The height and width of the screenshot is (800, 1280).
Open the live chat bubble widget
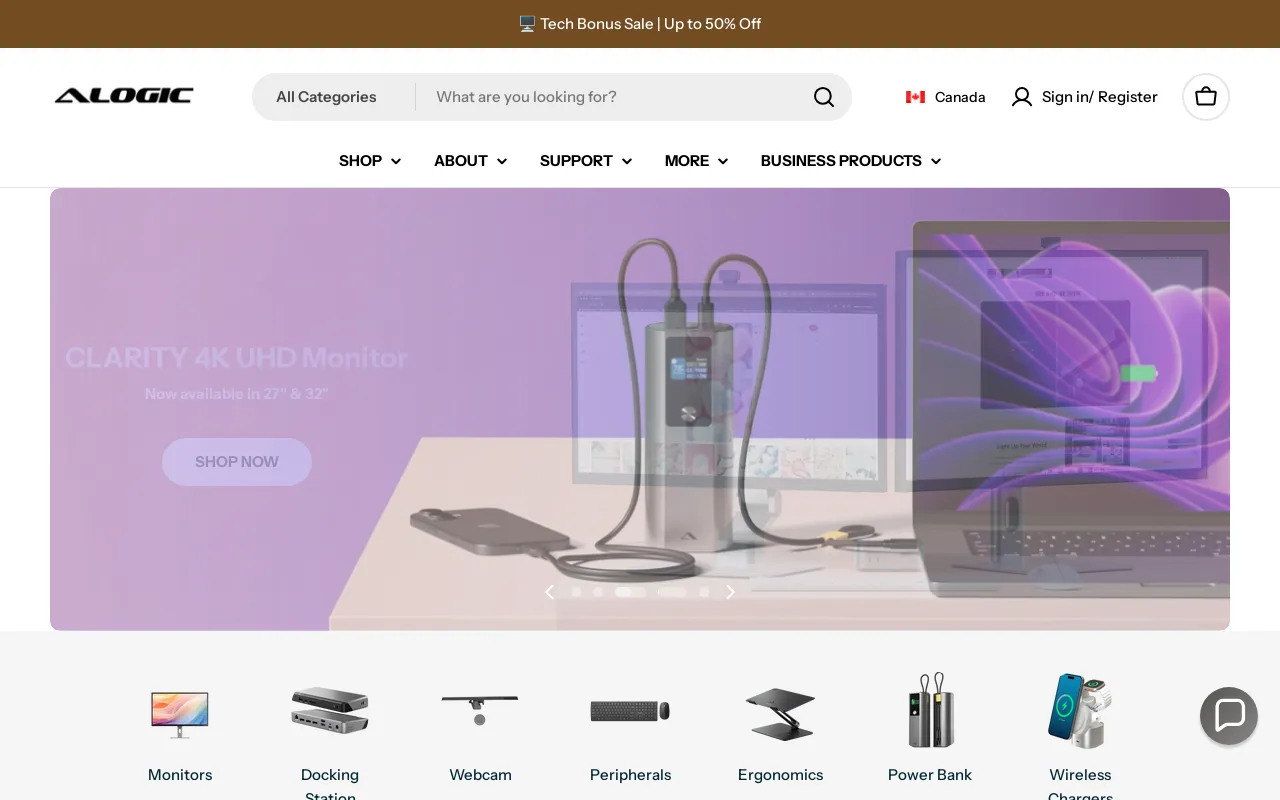1228,716
